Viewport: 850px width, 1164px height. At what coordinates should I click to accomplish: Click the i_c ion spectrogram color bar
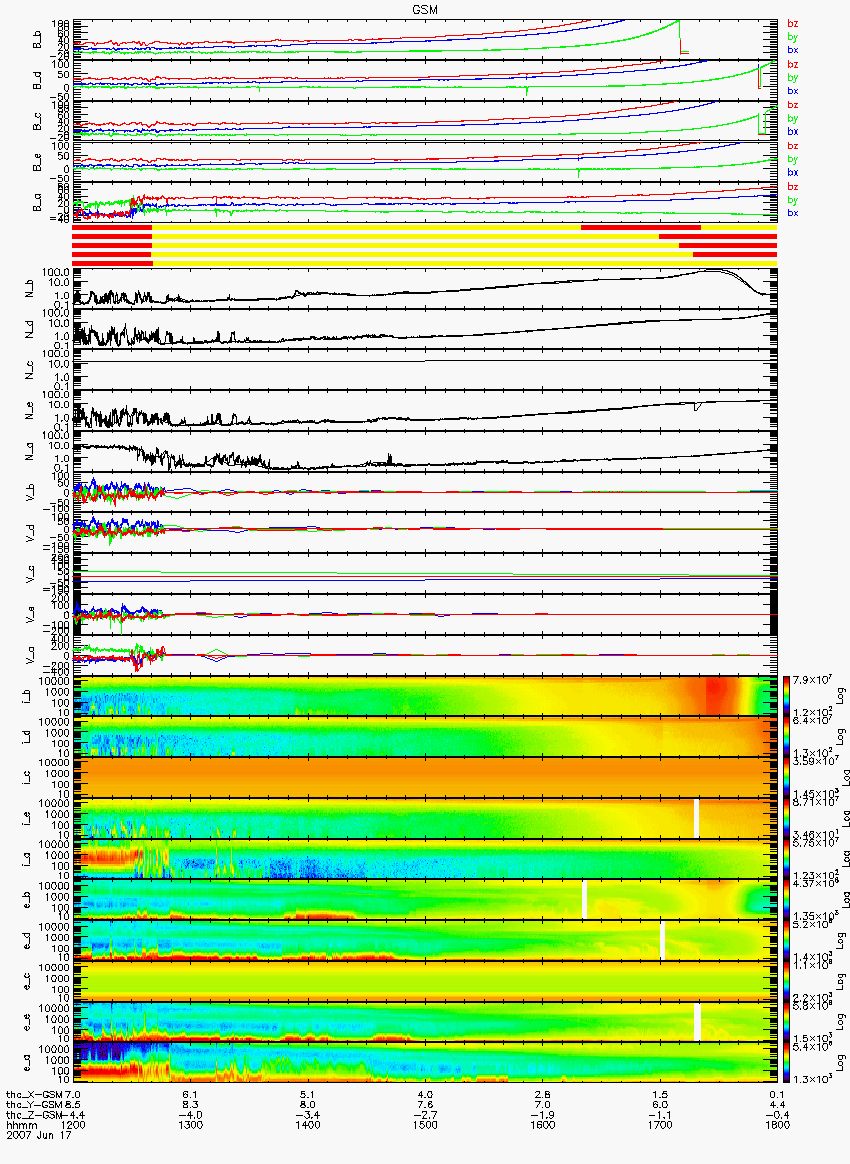tap(786, 778)
